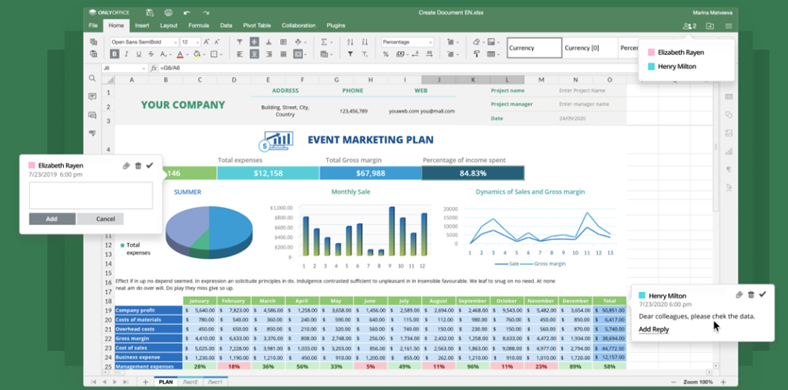Click the font color red A swatch

(180, 54)
